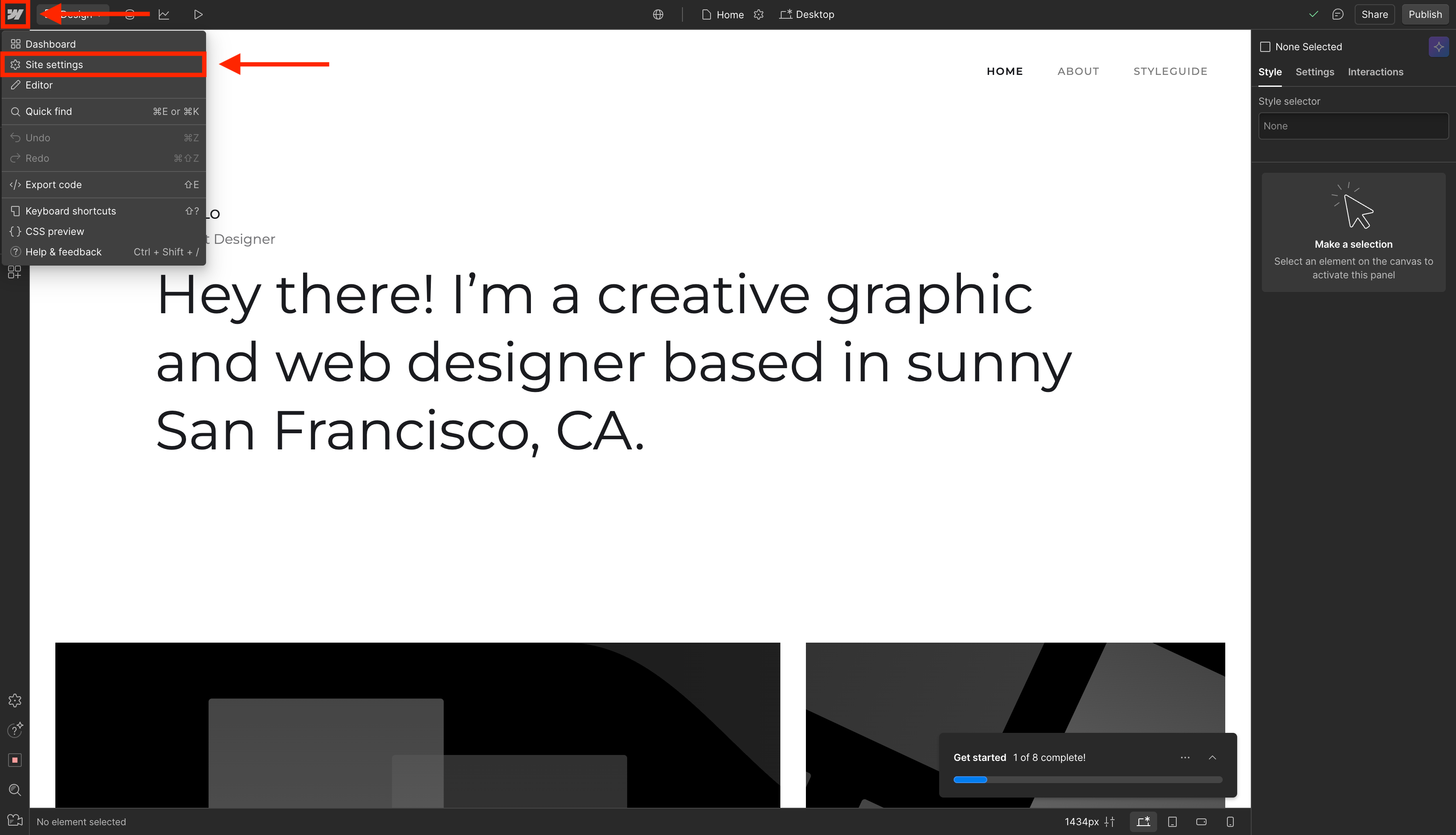Open the video tutorials camera icon
This screenshot has height=835, width=1456.
pyautogui.click(x=15, y=820)
